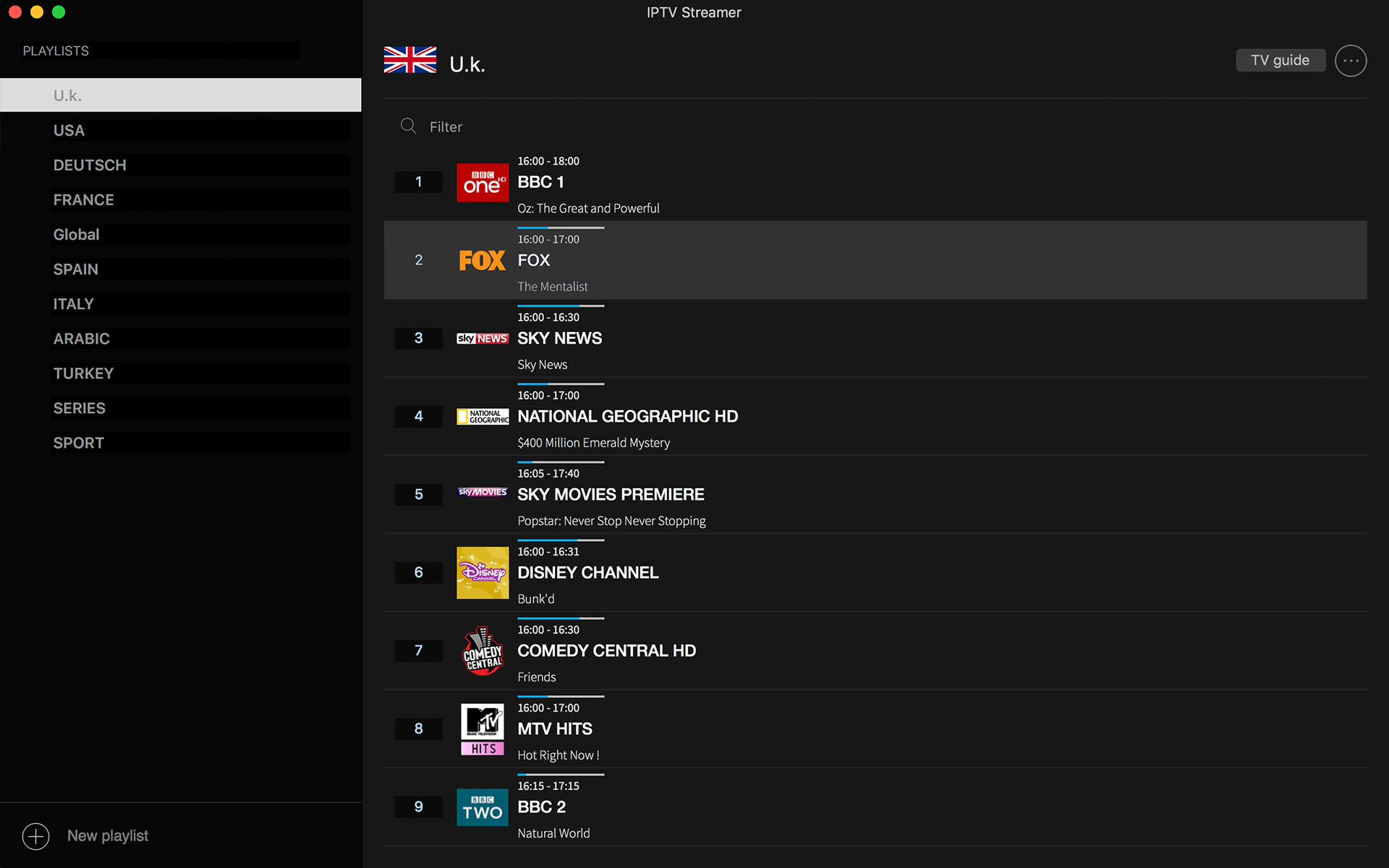This screenshot has width=1389, height=868.
Task: Click the Sky News channel logo
Action: 482,338
